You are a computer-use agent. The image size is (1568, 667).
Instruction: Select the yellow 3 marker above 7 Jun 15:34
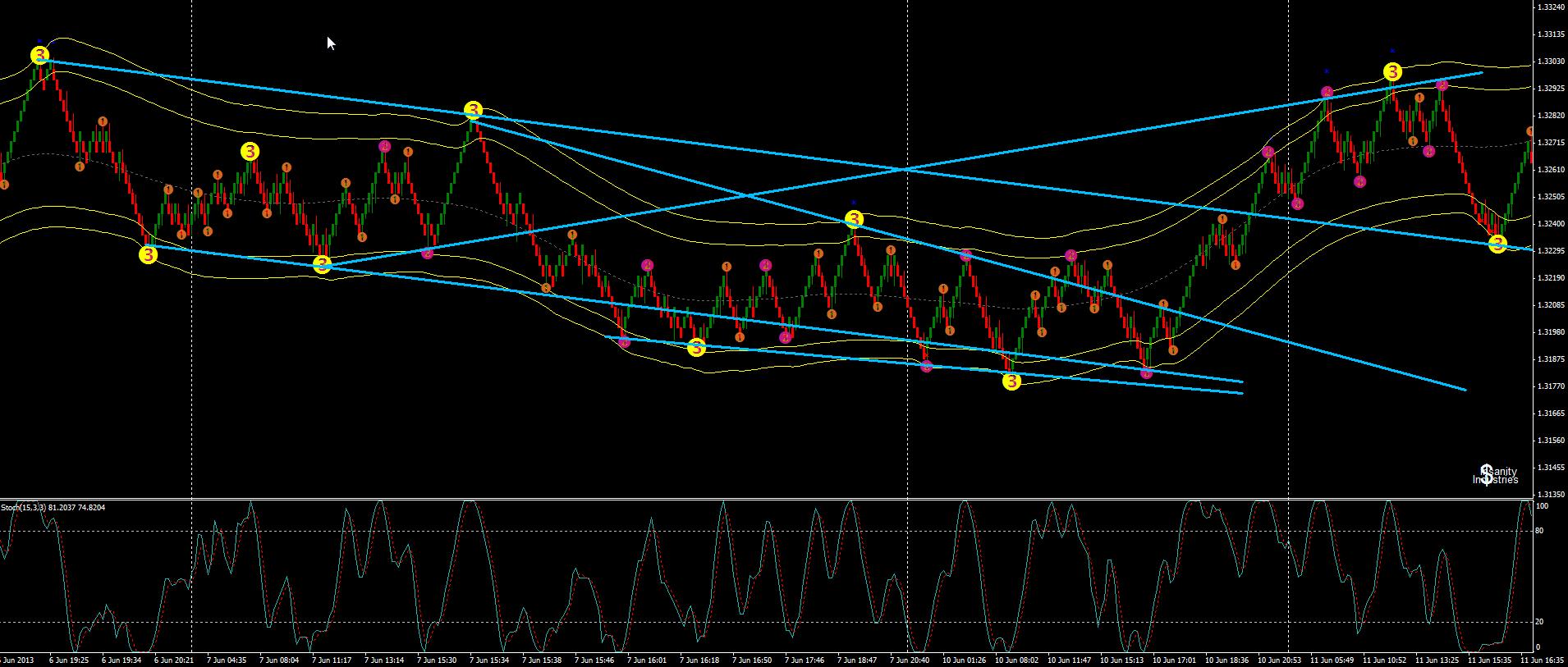(x=473, y=110)
